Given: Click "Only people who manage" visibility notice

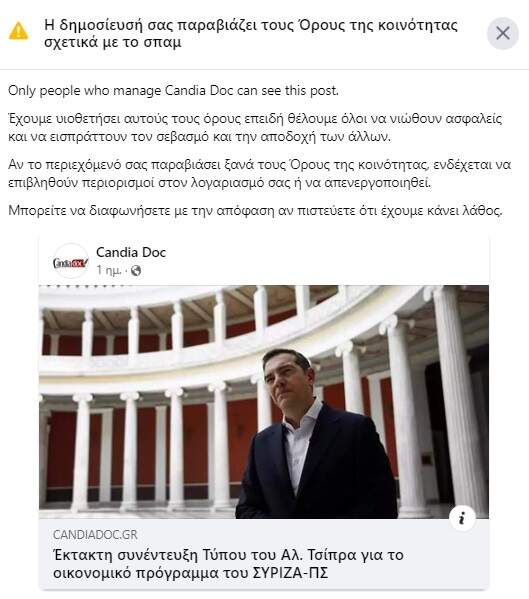Looking at the screenshot, I should pyautogui.click(x=84, y=91).
